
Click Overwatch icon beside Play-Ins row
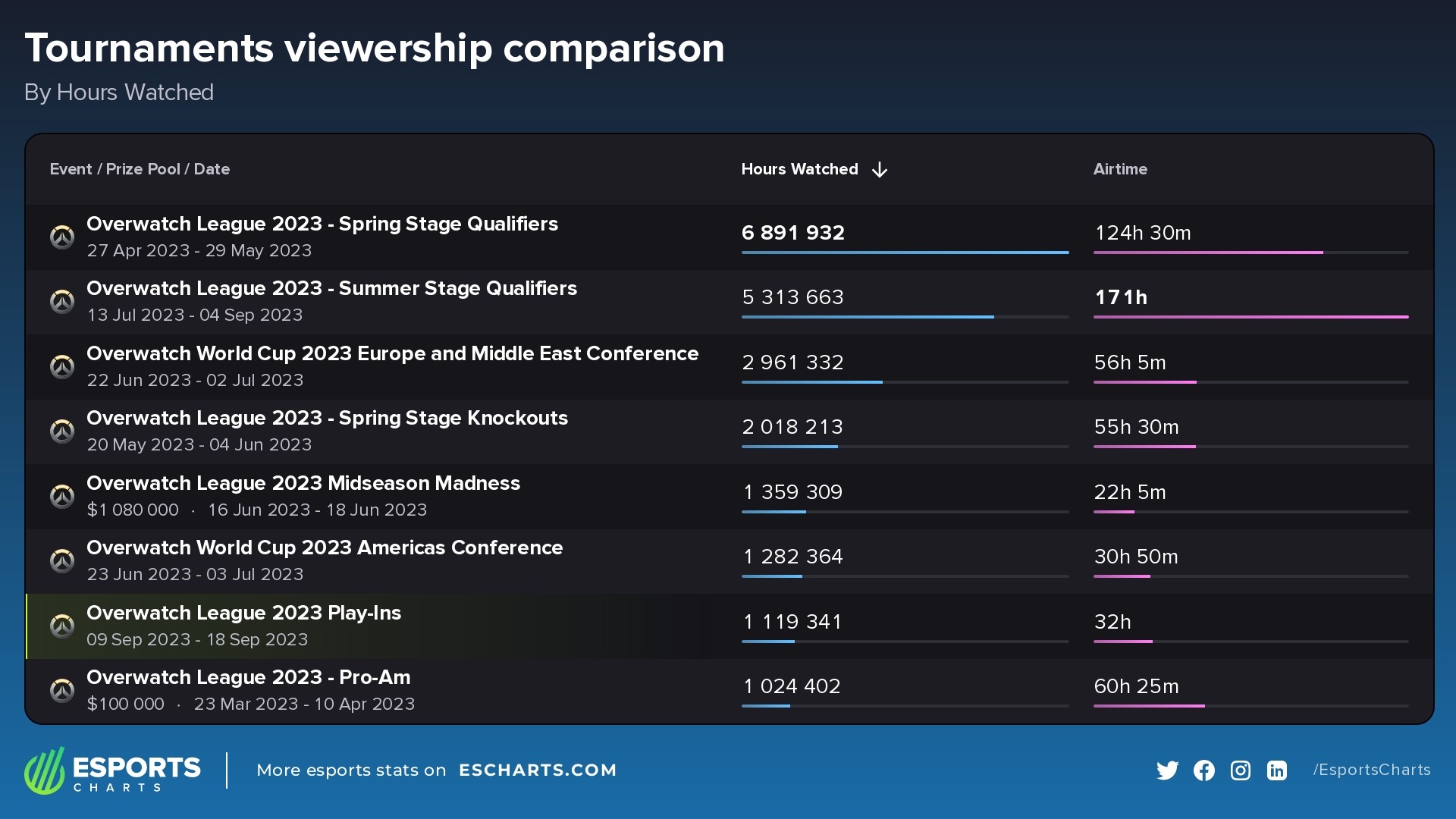(x=62, y=626)
